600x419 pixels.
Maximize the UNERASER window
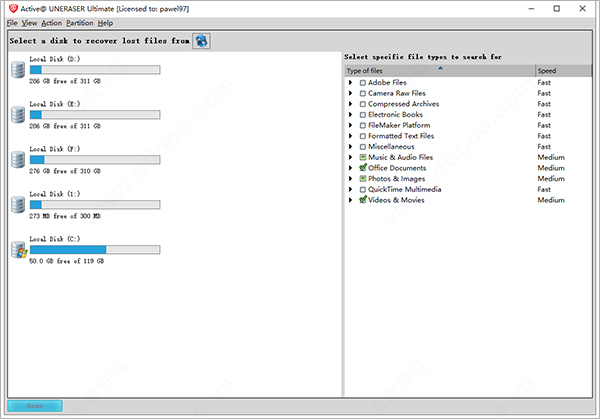point(557,8)
